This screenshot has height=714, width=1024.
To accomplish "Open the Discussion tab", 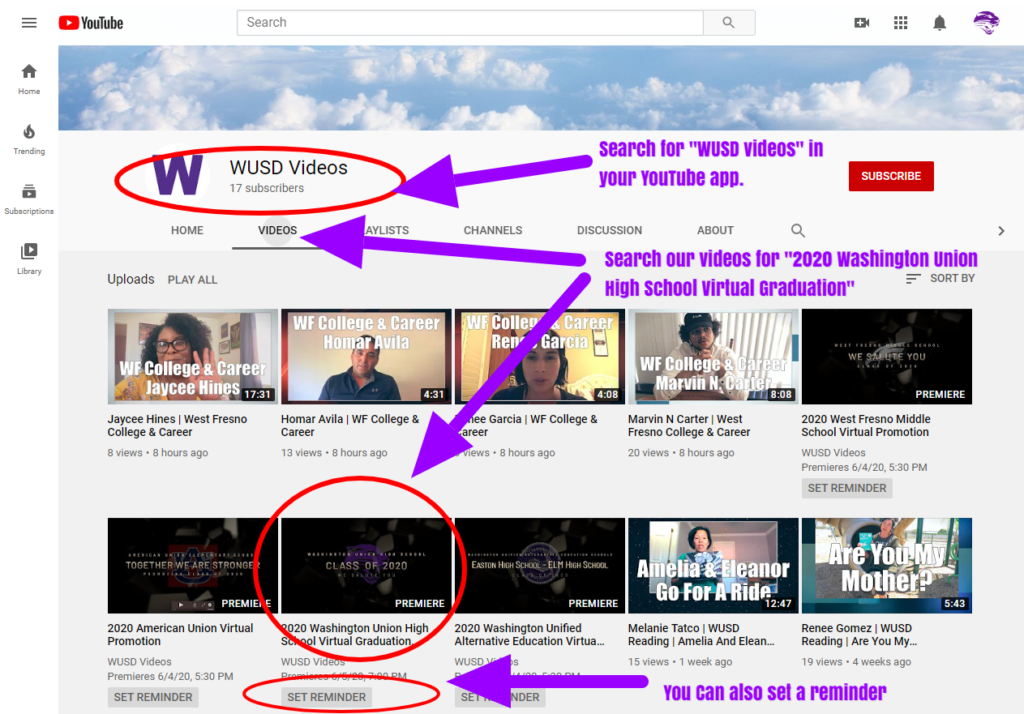I will point(609,231).
